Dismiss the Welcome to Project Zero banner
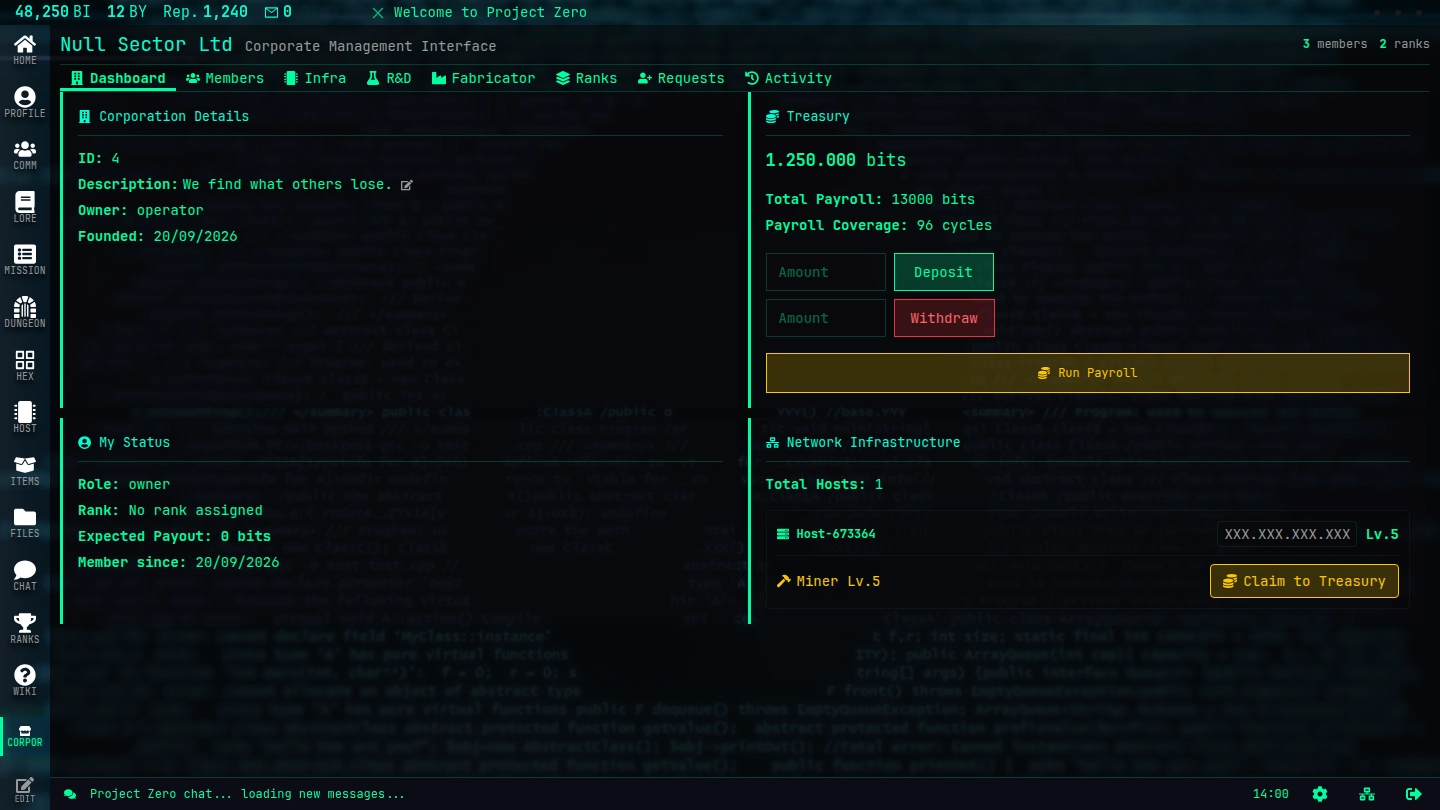The image size is (1440, 810). click(377, 13)
